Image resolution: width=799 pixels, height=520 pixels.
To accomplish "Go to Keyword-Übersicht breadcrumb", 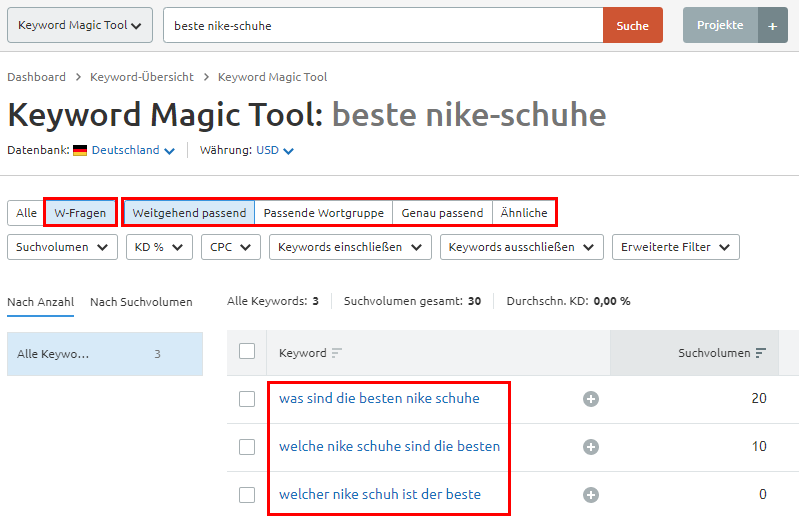I will click(x=142, y=77).
